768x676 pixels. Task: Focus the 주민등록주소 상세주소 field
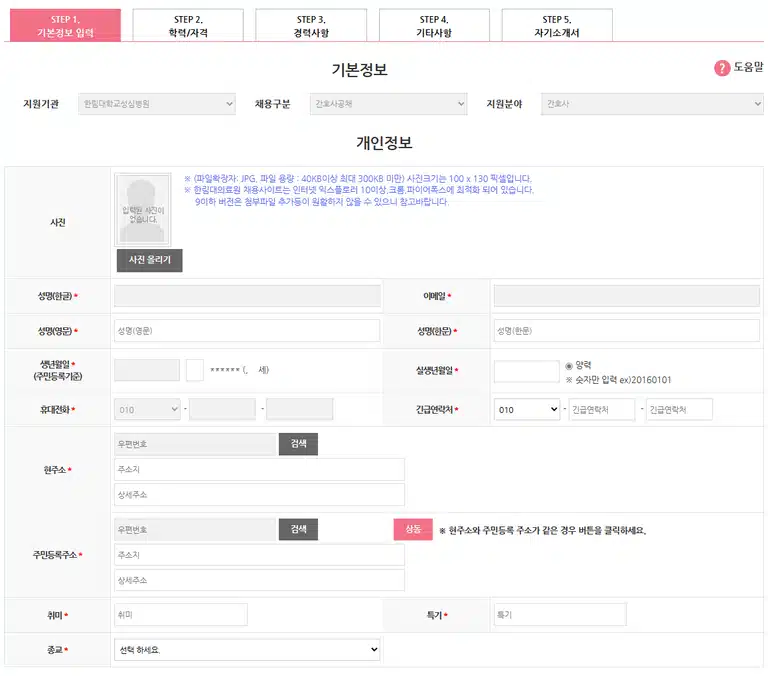click(x=260, y=580)
